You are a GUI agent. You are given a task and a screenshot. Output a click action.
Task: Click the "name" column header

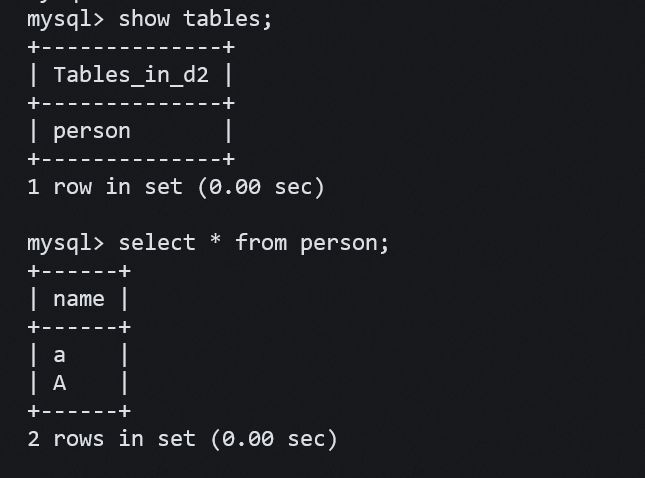point(79,299)
